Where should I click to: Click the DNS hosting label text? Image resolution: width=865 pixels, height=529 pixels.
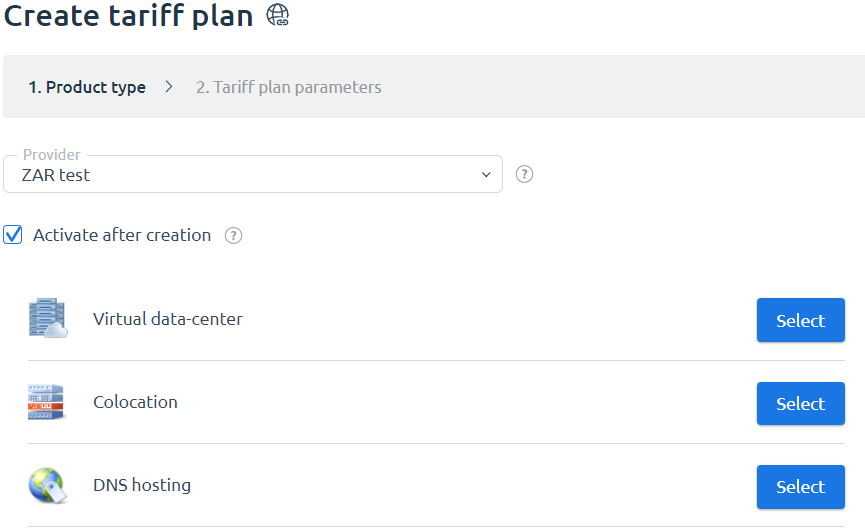pyautogui.click(x=142, y=485)
